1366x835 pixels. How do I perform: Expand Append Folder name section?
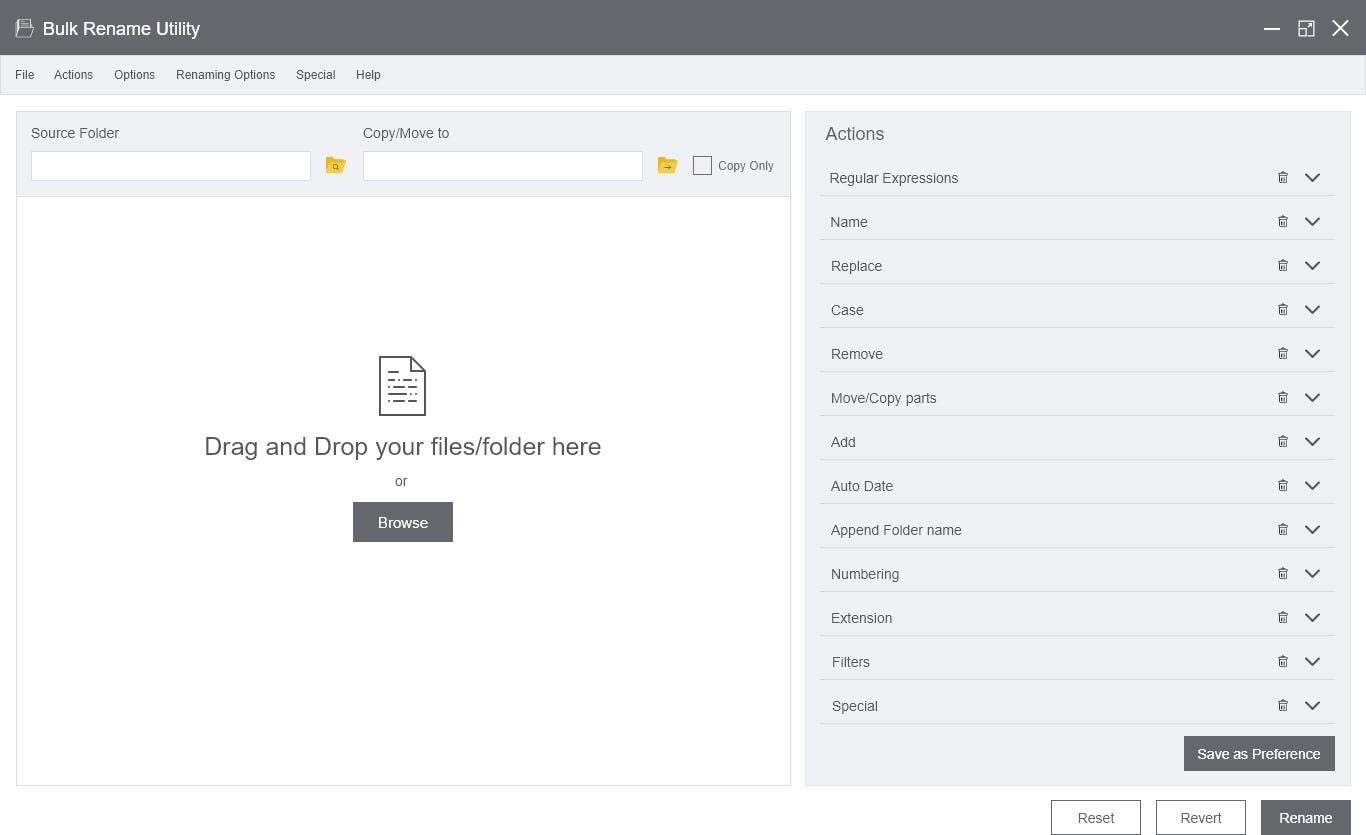(1313, 529)
